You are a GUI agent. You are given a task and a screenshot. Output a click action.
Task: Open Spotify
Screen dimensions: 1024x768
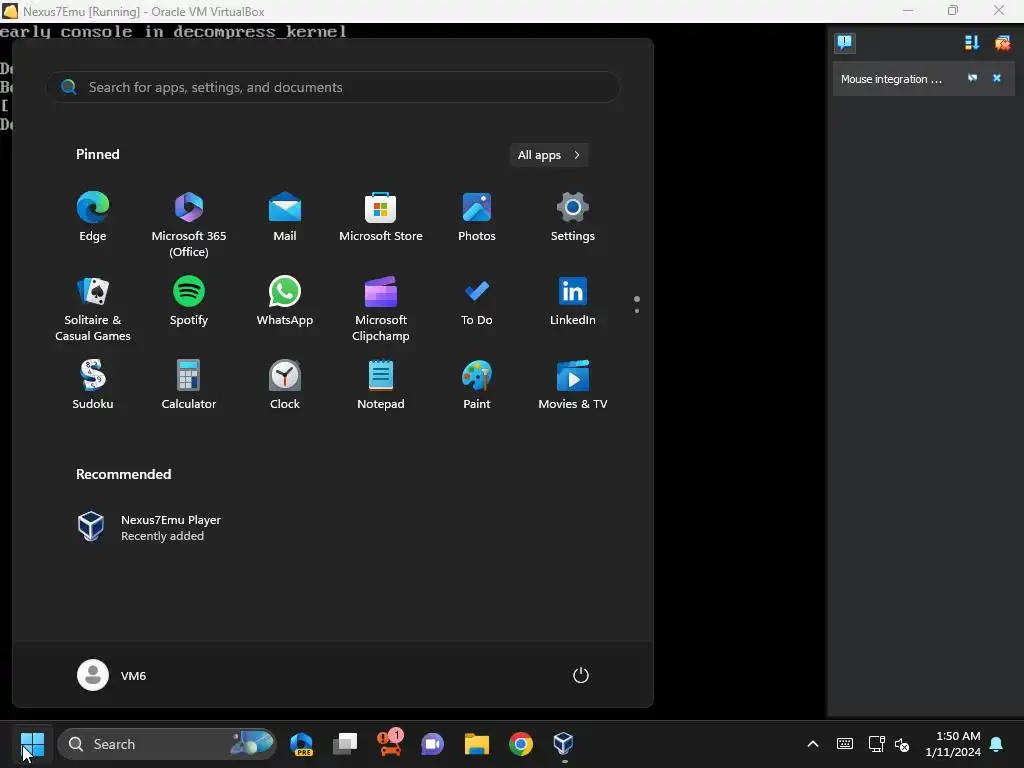pyautogui.click(x=189, y=302)
